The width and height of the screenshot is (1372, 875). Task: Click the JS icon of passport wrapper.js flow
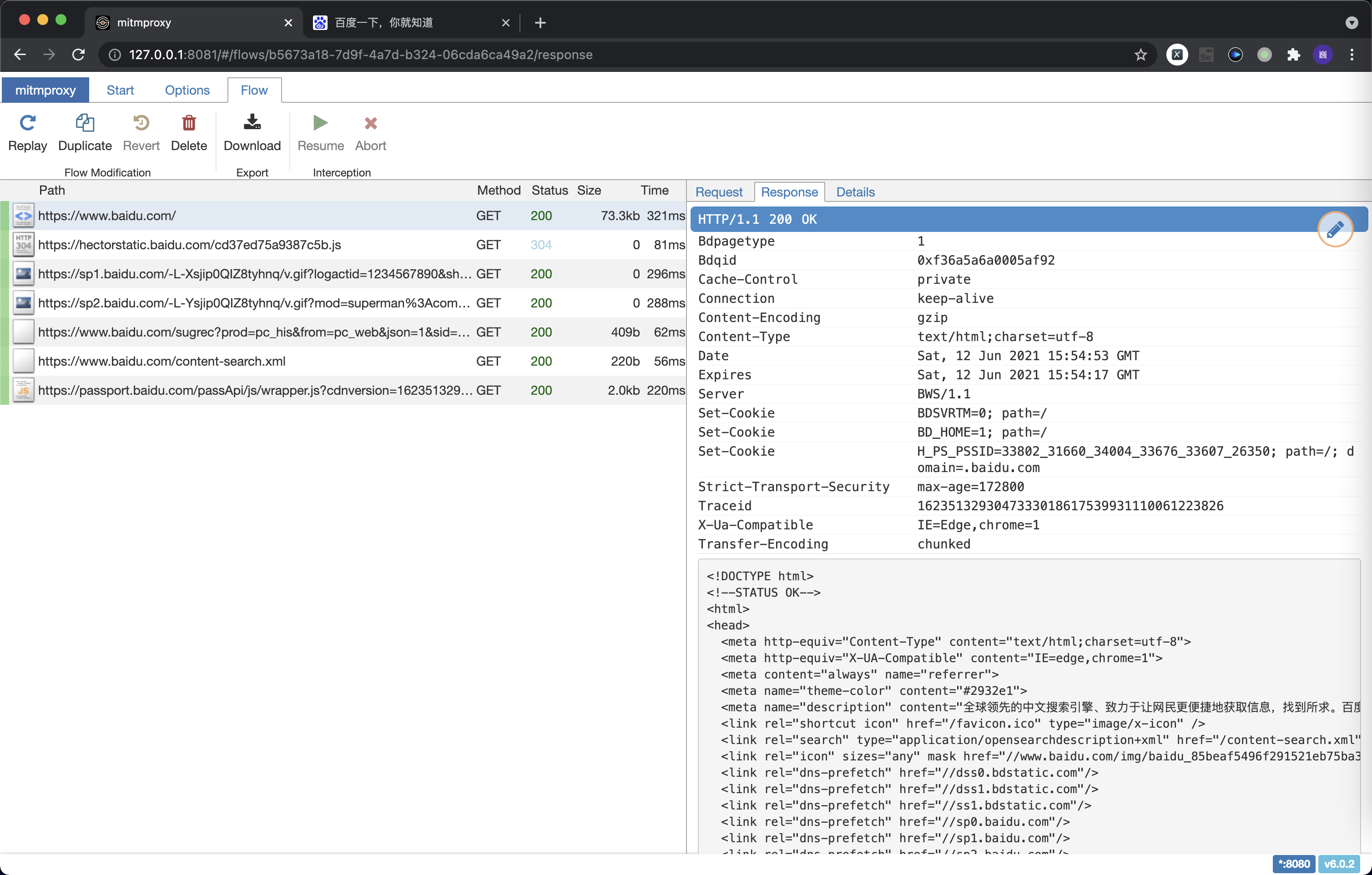pos(23,390)
